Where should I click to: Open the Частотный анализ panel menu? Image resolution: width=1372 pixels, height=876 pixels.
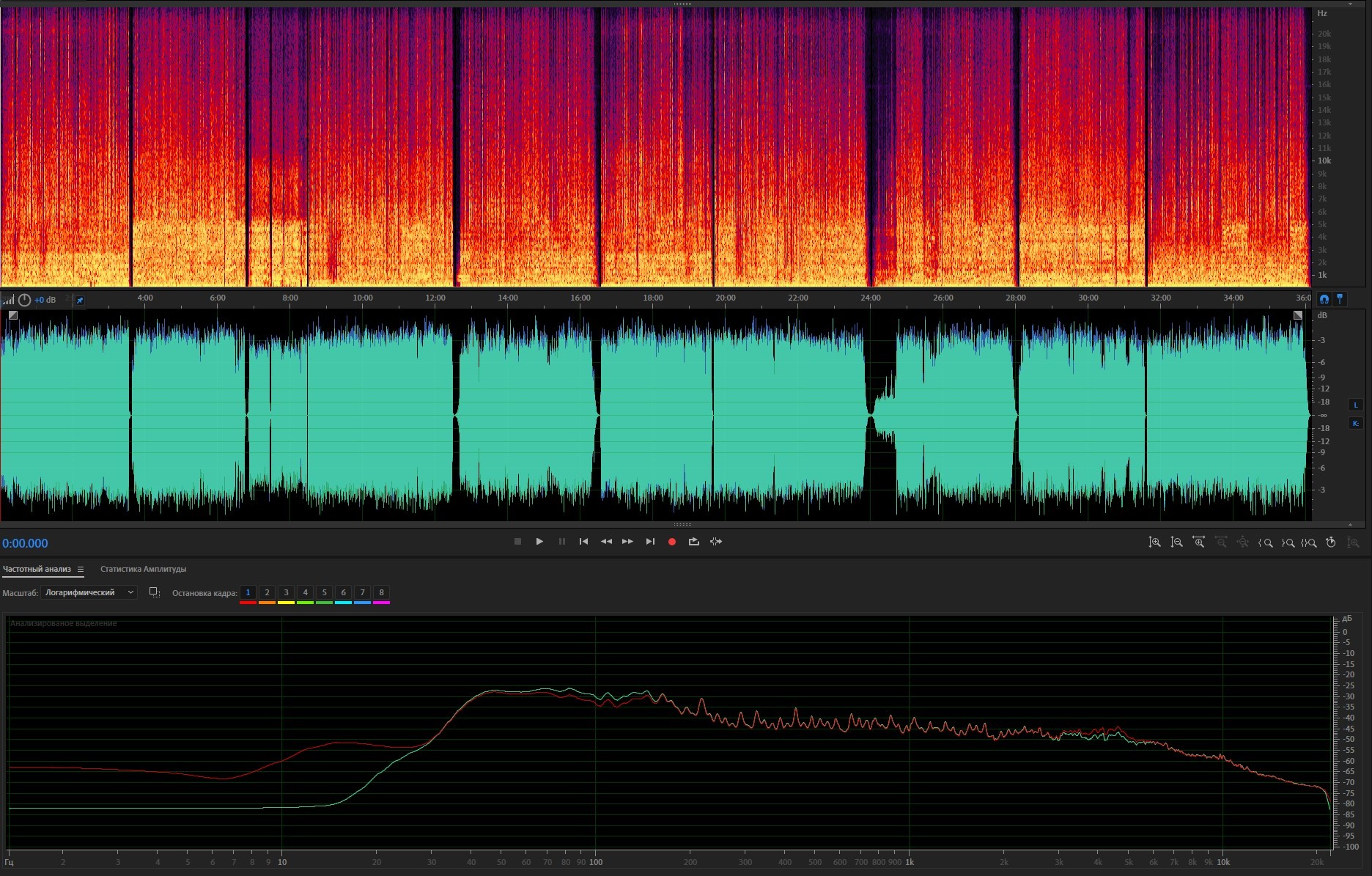pos(81,570)
